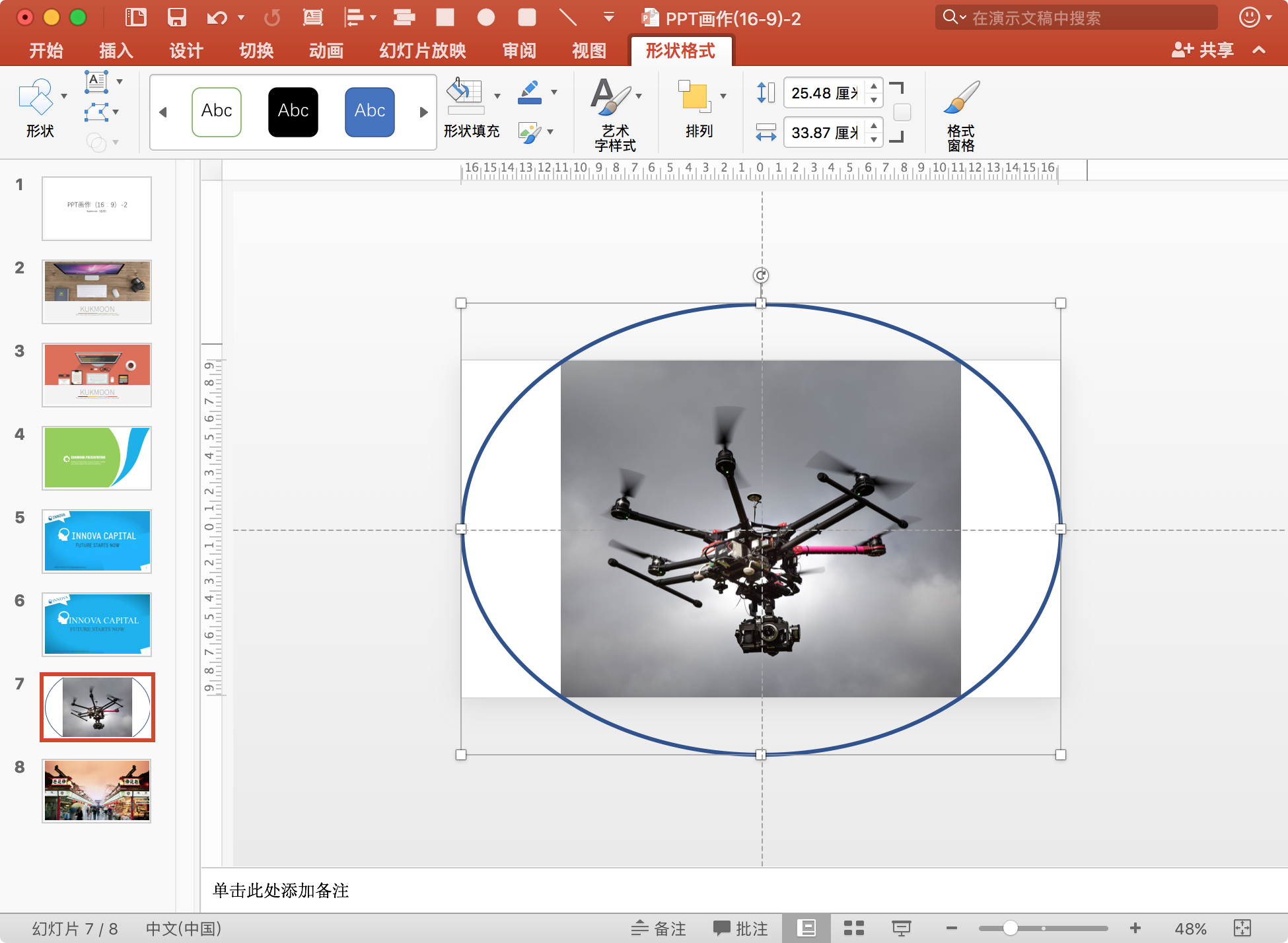Toggle the lock aspect ratio checkbox
The image size is (1288, 943).
coord(902,112)
